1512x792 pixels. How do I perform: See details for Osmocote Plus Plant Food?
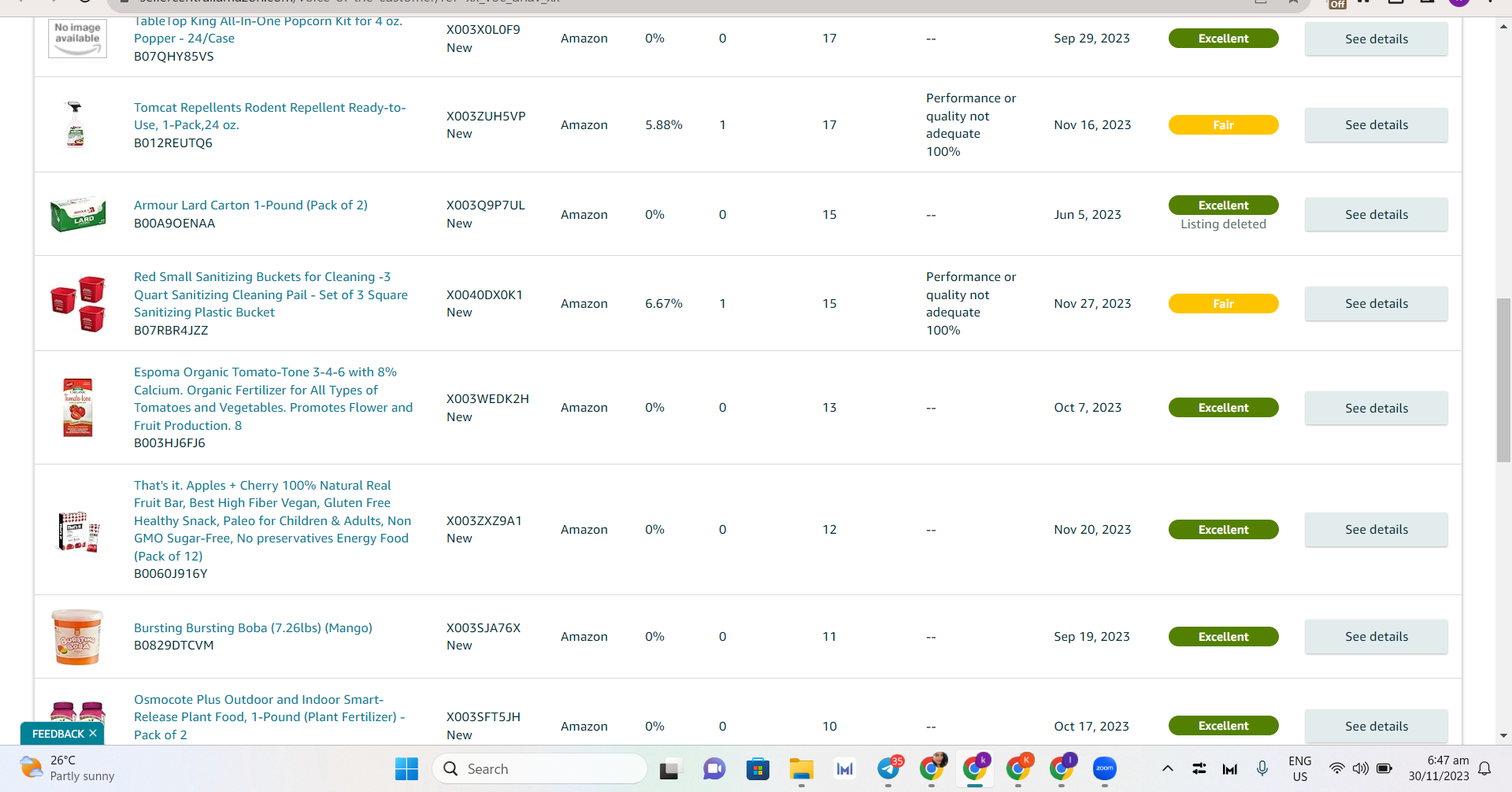pos(1376,726)
